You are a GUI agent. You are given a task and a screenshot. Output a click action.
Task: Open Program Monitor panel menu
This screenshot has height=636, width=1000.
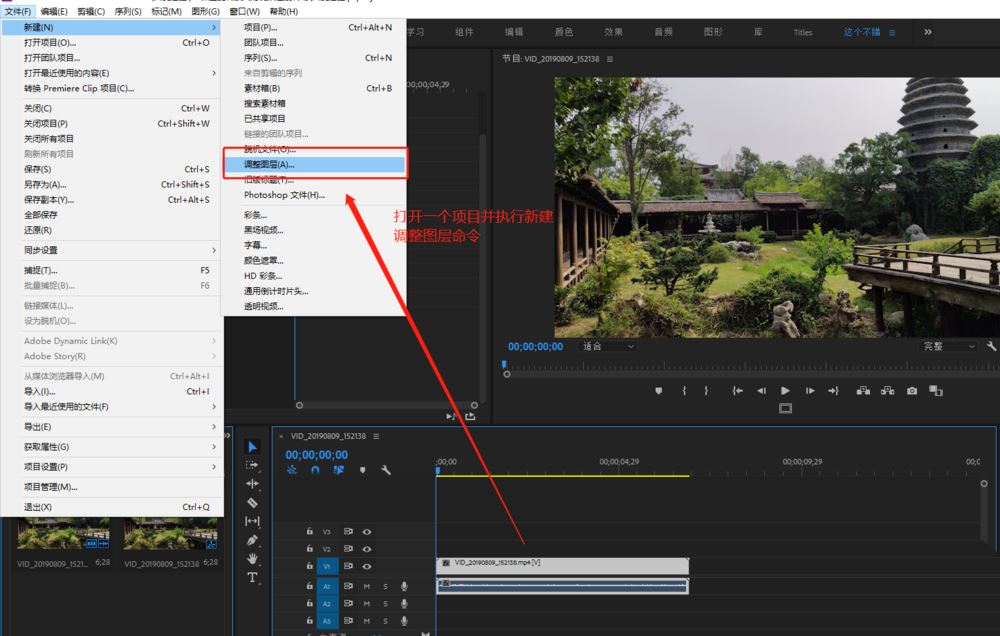(610, 59)
